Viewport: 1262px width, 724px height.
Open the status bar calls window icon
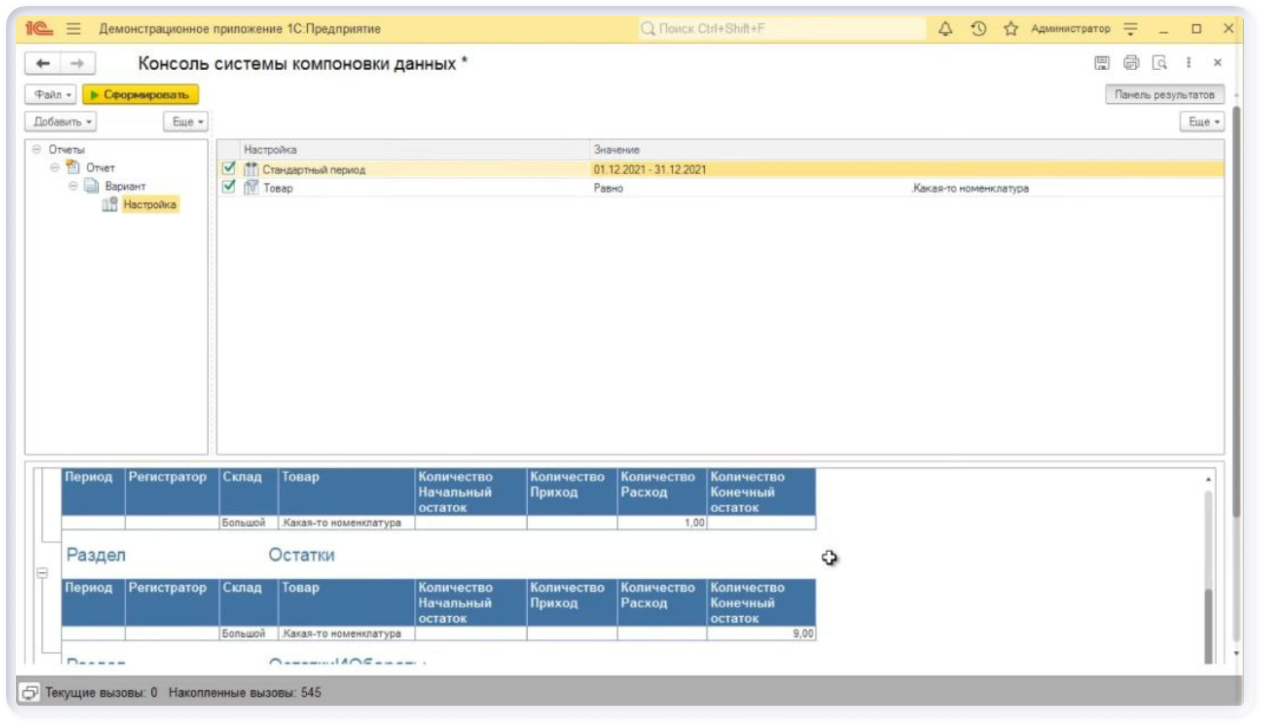coord(30,692)
